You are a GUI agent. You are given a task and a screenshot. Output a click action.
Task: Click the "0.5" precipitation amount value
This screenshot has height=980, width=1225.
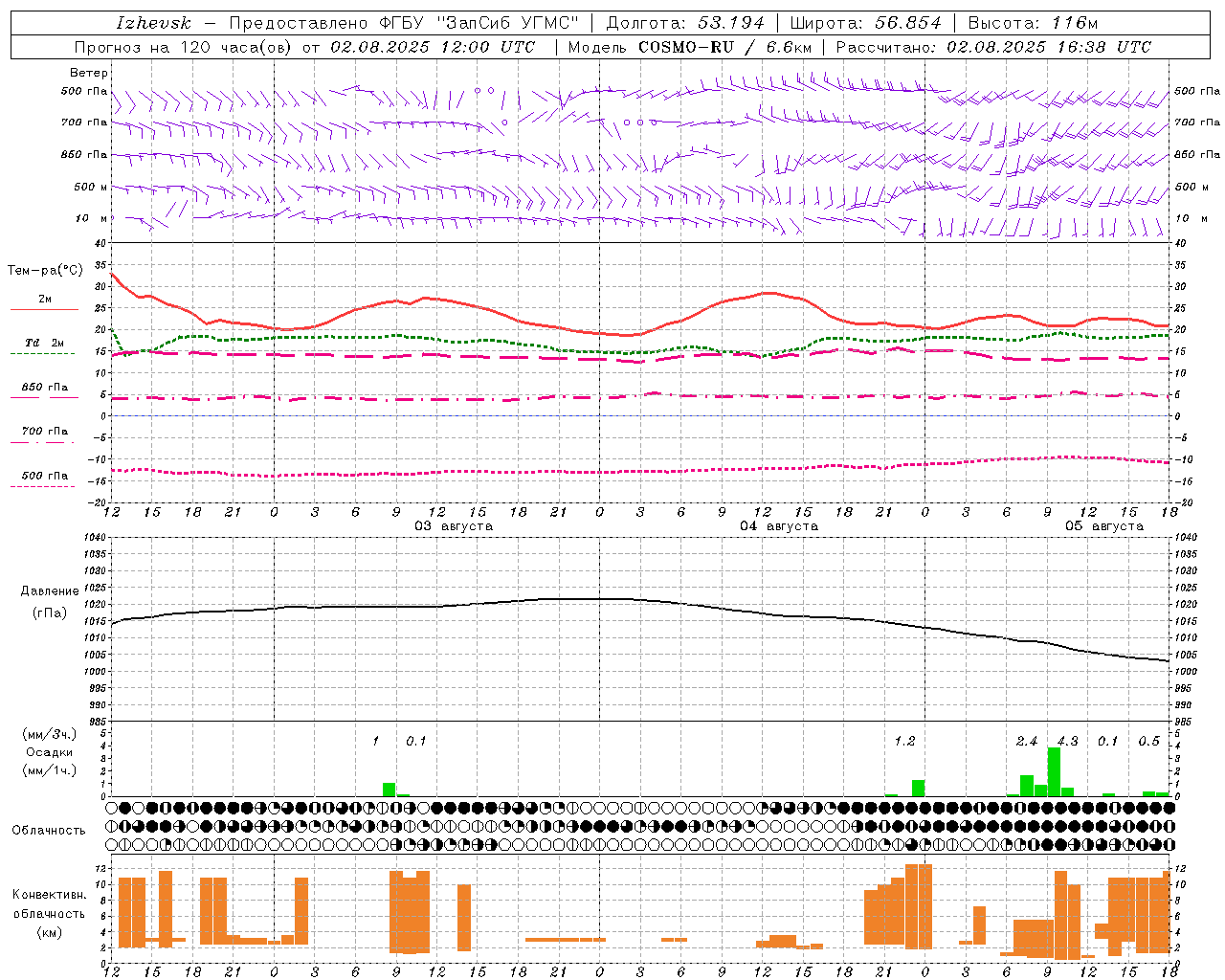click(1148, 741)
